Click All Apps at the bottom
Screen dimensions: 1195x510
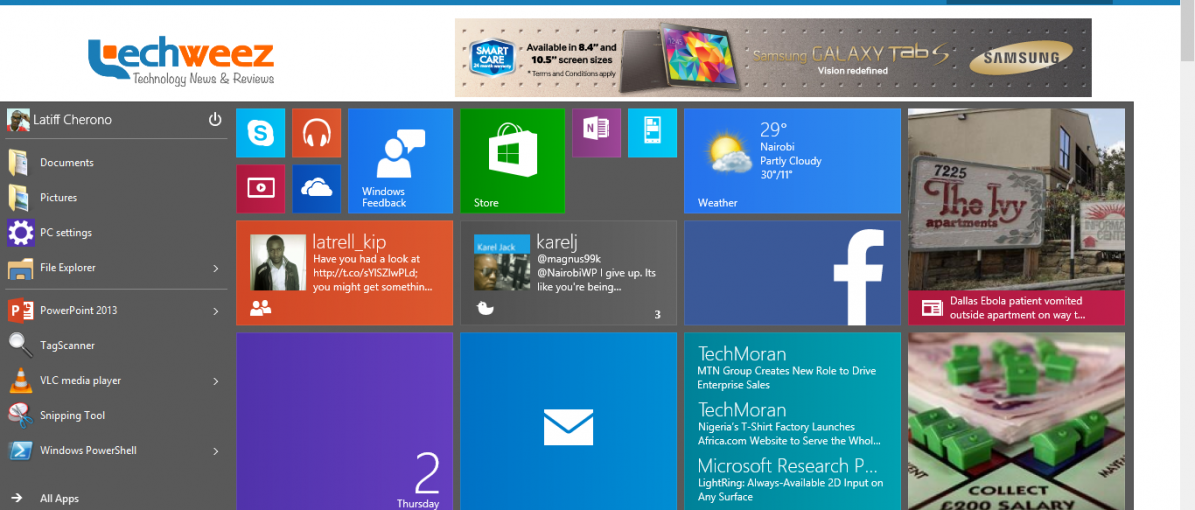[x=59, y=498]
